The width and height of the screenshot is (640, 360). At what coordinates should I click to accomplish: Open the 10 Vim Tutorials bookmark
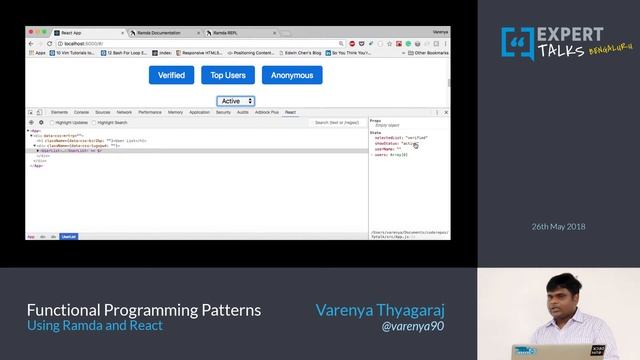click(x=72, y=53)
